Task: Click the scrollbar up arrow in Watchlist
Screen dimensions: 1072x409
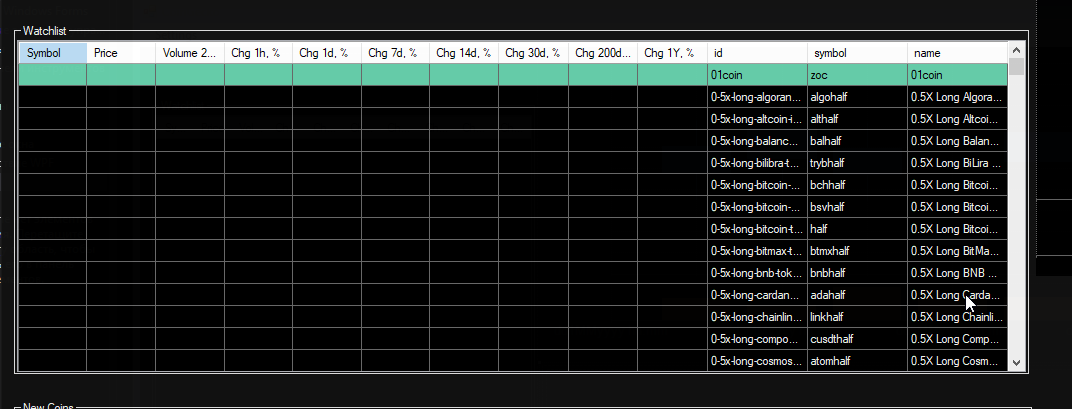Action: [1016, 50]
